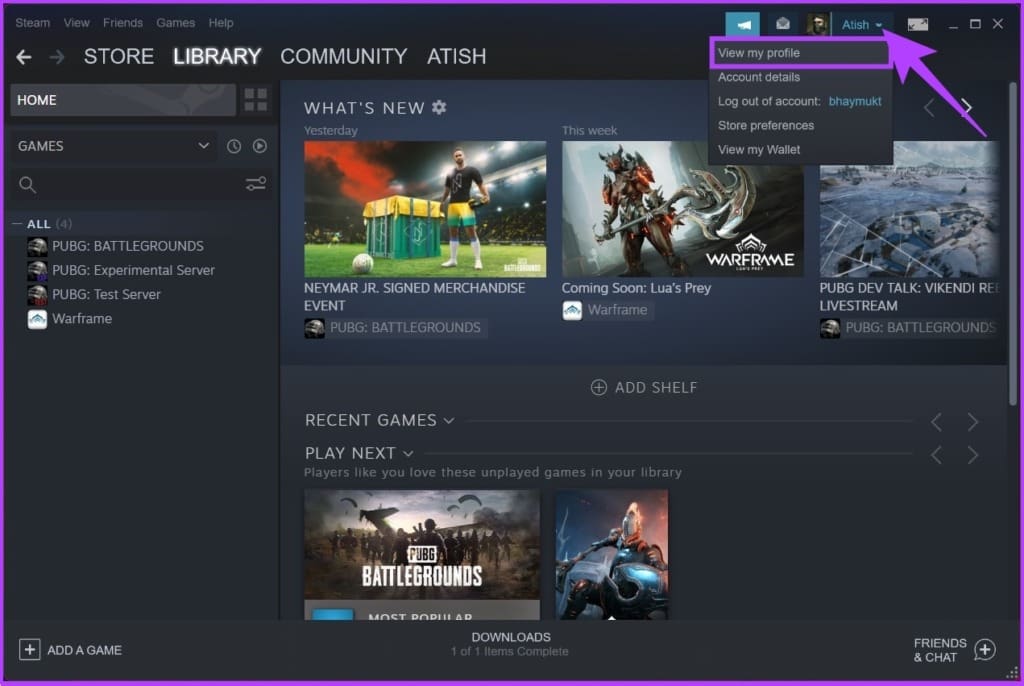This screenshot has height=686, width=1024.
Task: Open the Steam menu
Action: pos(33,23)
